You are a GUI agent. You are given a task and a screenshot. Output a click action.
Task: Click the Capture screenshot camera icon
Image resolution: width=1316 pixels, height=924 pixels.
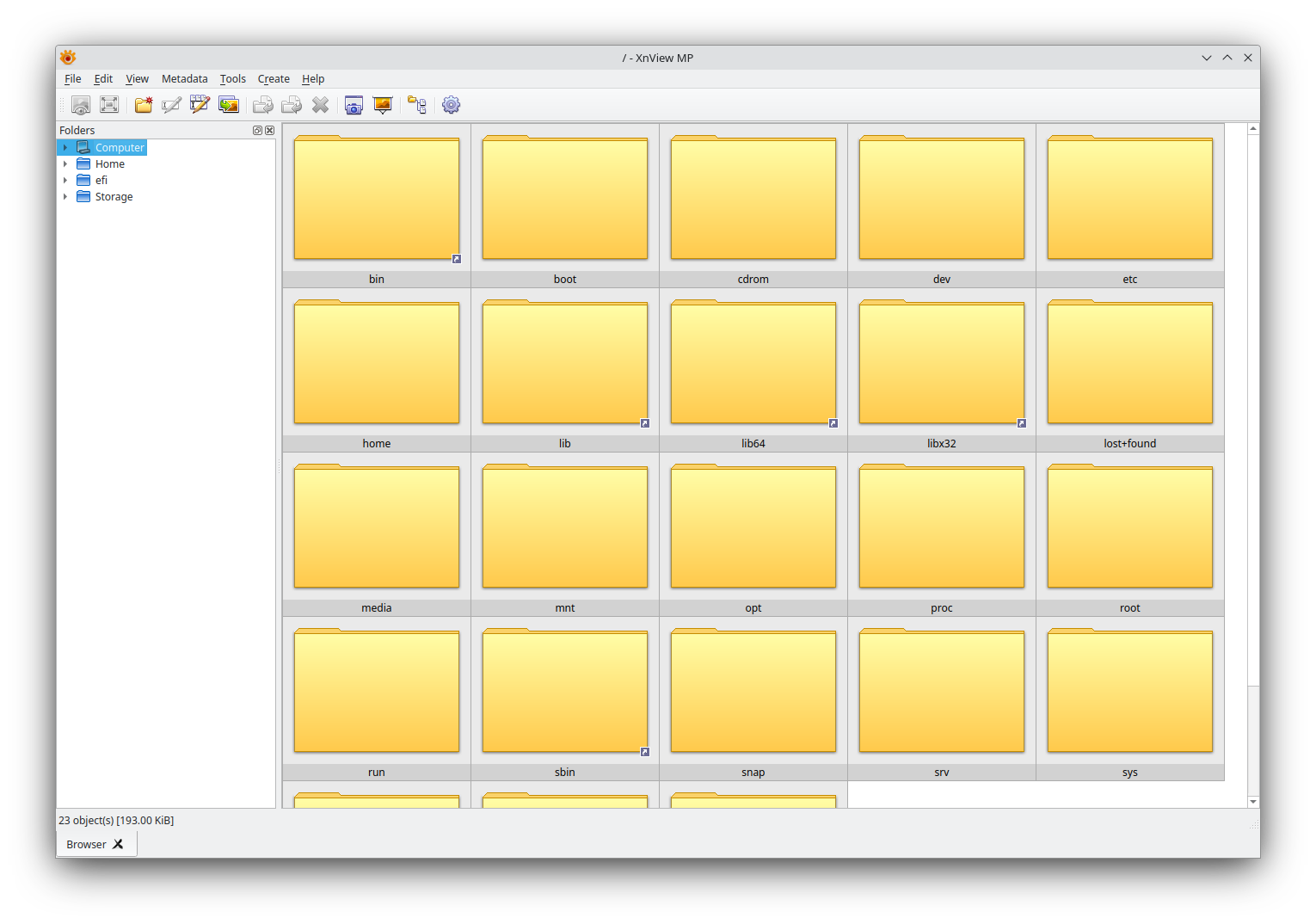tap(354, 105)
